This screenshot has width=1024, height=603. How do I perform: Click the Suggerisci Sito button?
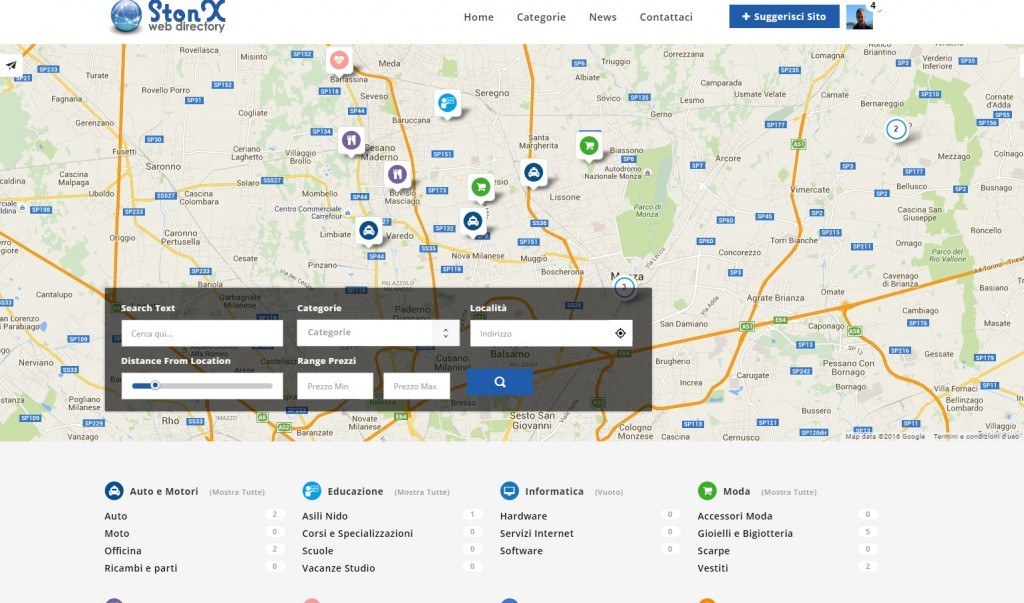tap(784, 16)
